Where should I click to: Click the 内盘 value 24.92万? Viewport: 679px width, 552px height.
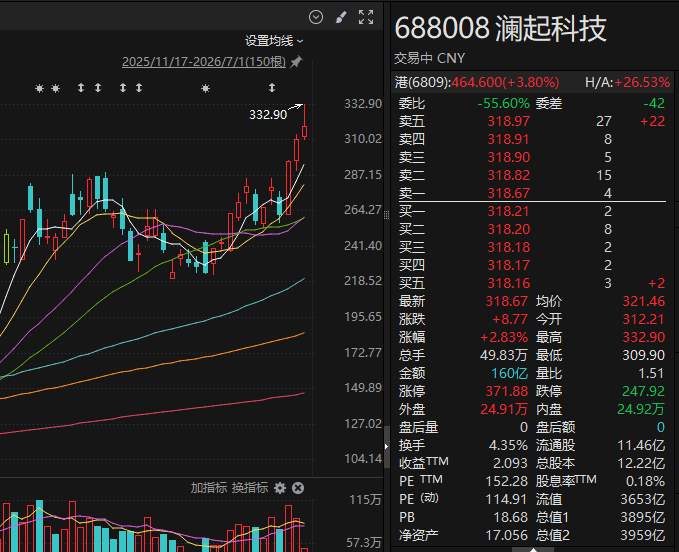click(640, 409)
